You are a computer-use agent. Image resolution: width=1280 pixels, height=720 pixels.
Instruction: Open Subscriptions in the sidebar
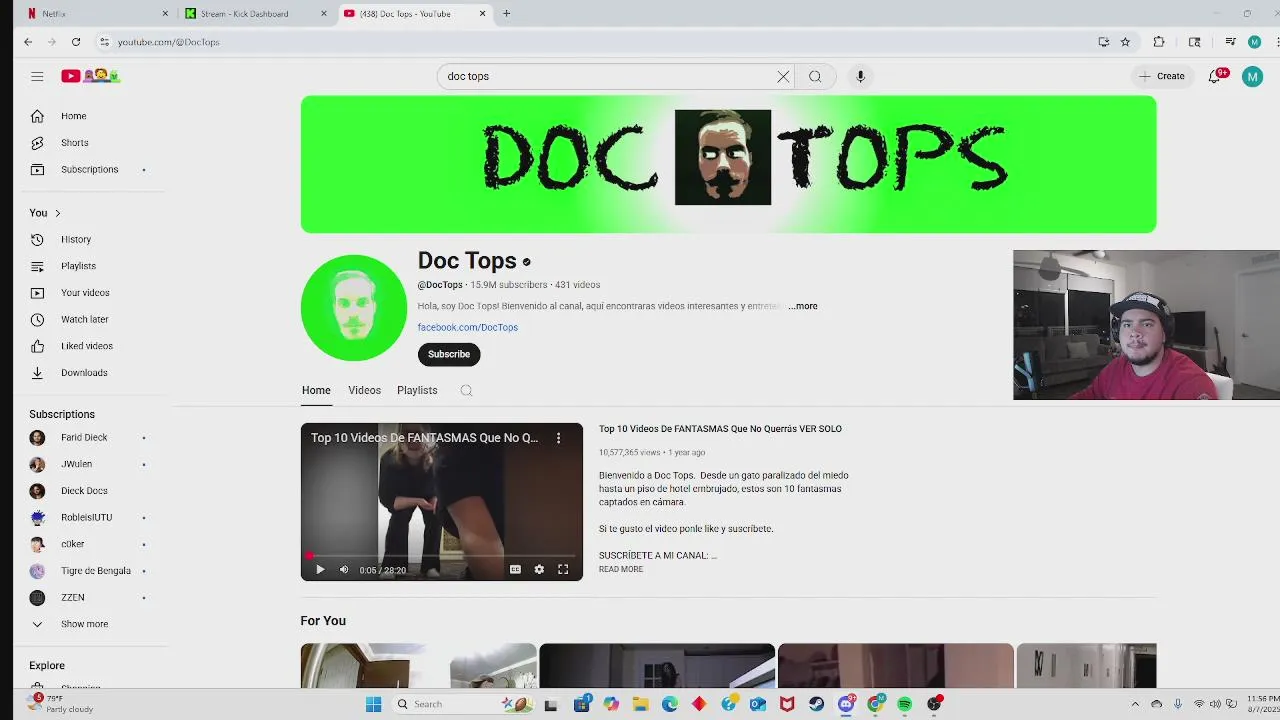coord(89,169)
